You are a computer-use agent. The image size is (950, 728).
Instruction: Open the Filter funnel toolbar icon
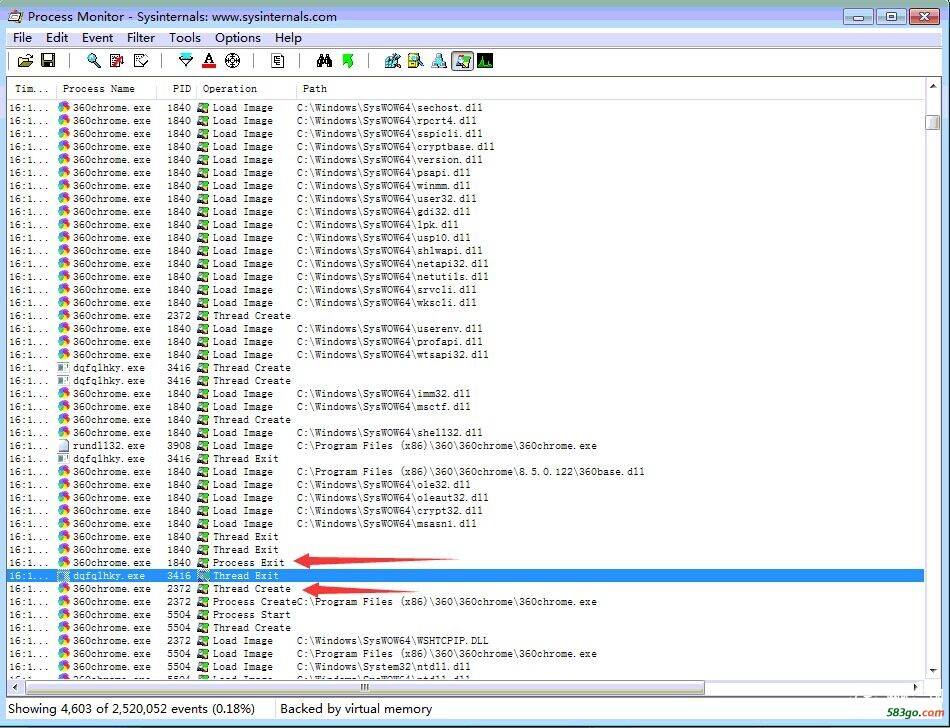185,61
